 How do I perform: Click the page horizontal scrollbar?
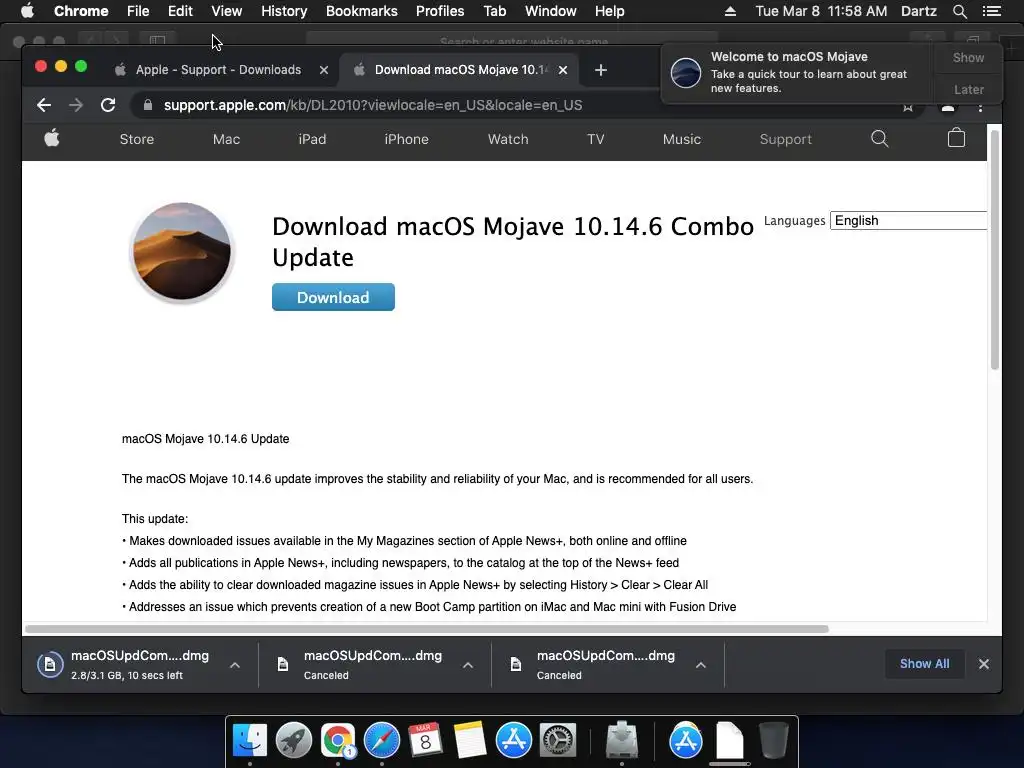(x=427, y=629)
